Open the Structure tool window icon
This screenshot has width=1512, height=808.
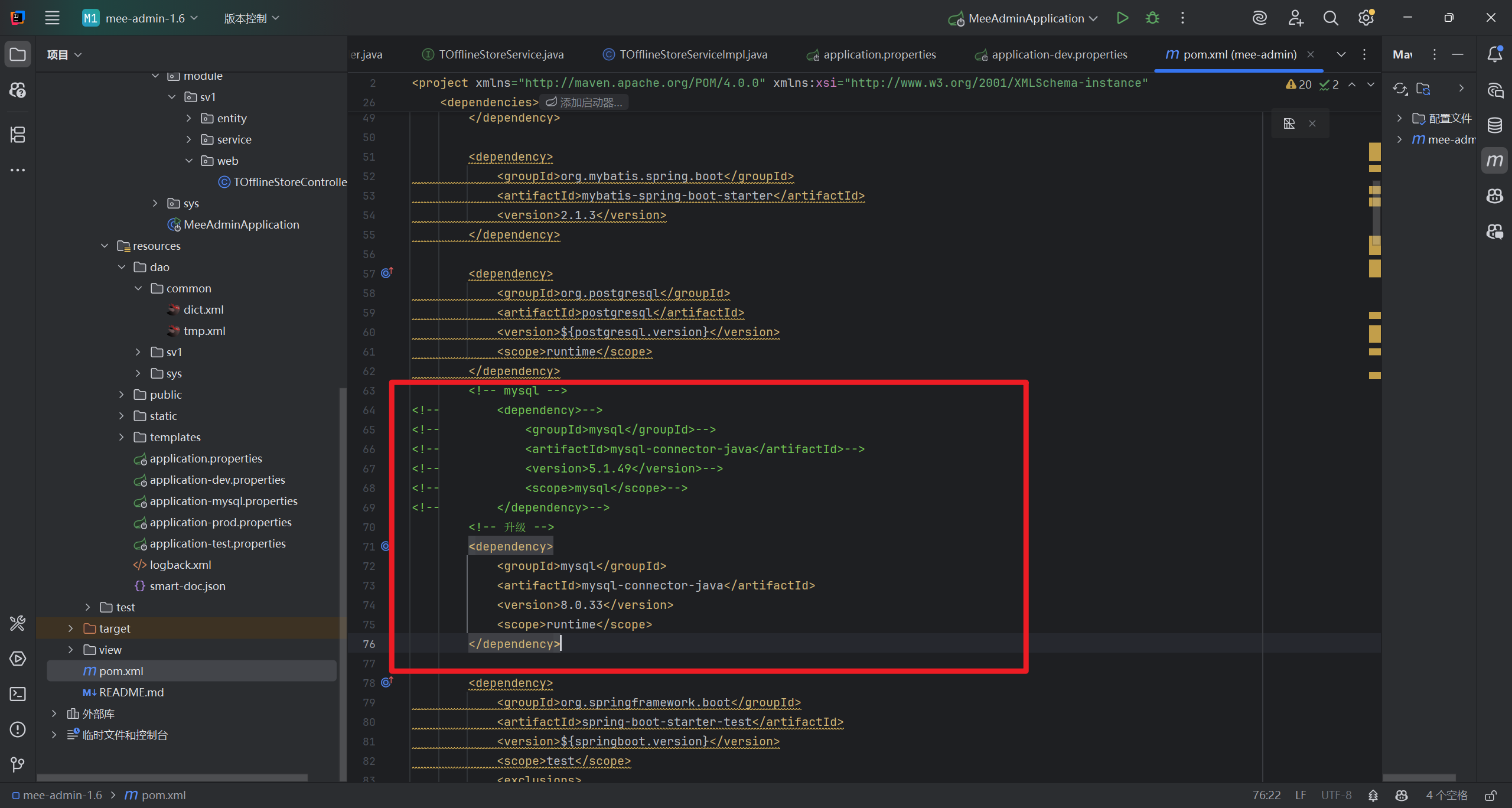(18, 135)
